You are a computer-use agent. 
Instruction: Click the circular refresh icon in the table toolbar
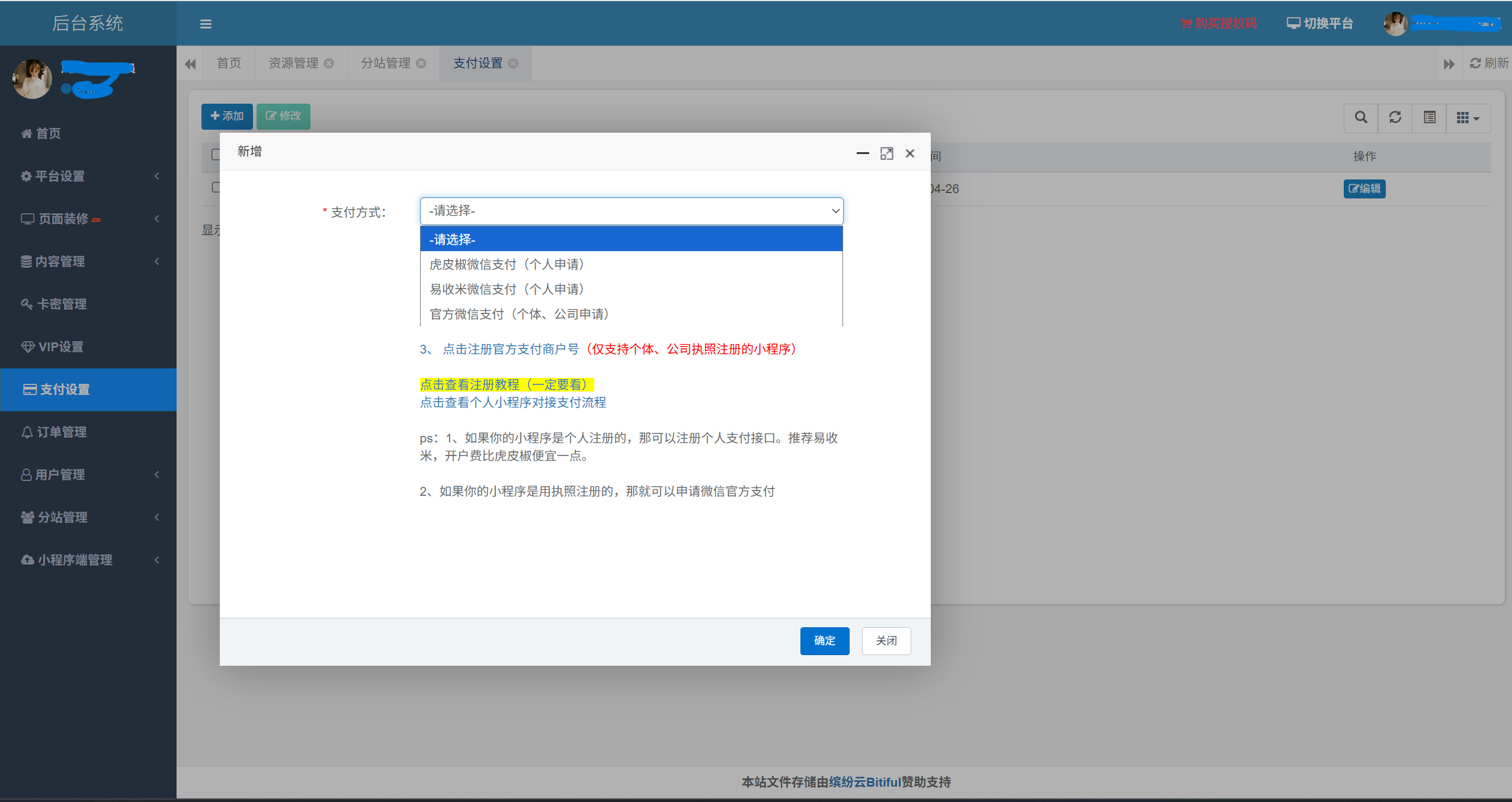(x=1395, y=118)
